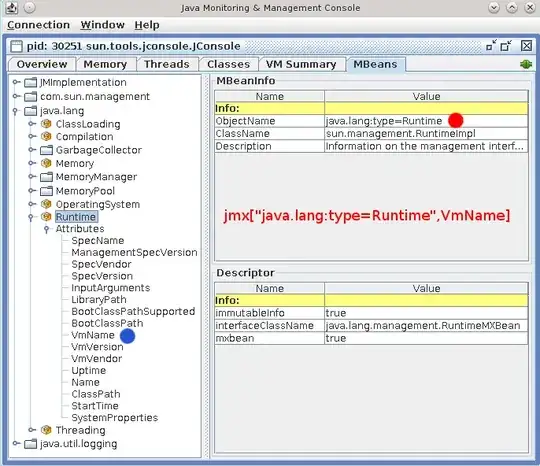
Task: Click MBeanInfo Name column header
Action: 269,96
